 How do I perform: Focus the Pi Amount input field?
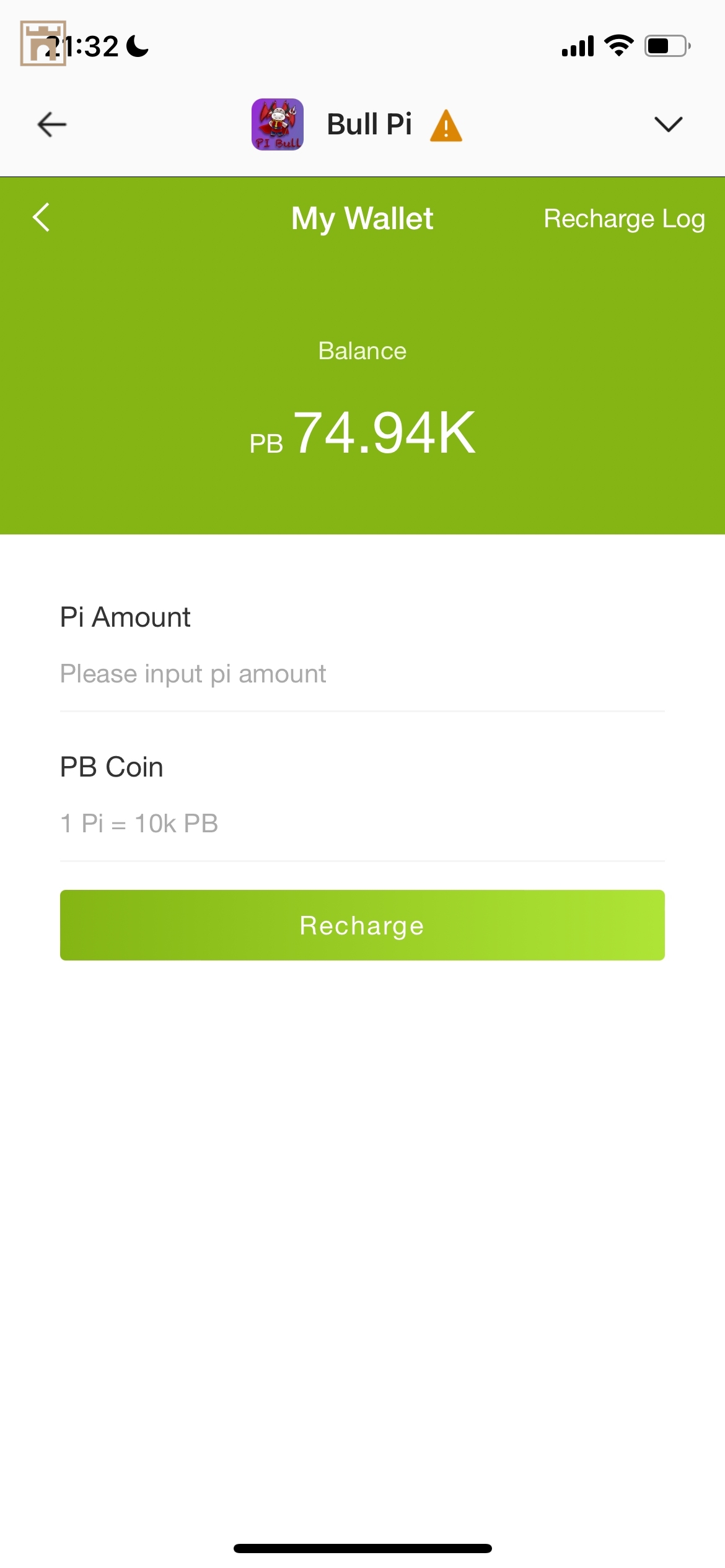tap(362, 674)
